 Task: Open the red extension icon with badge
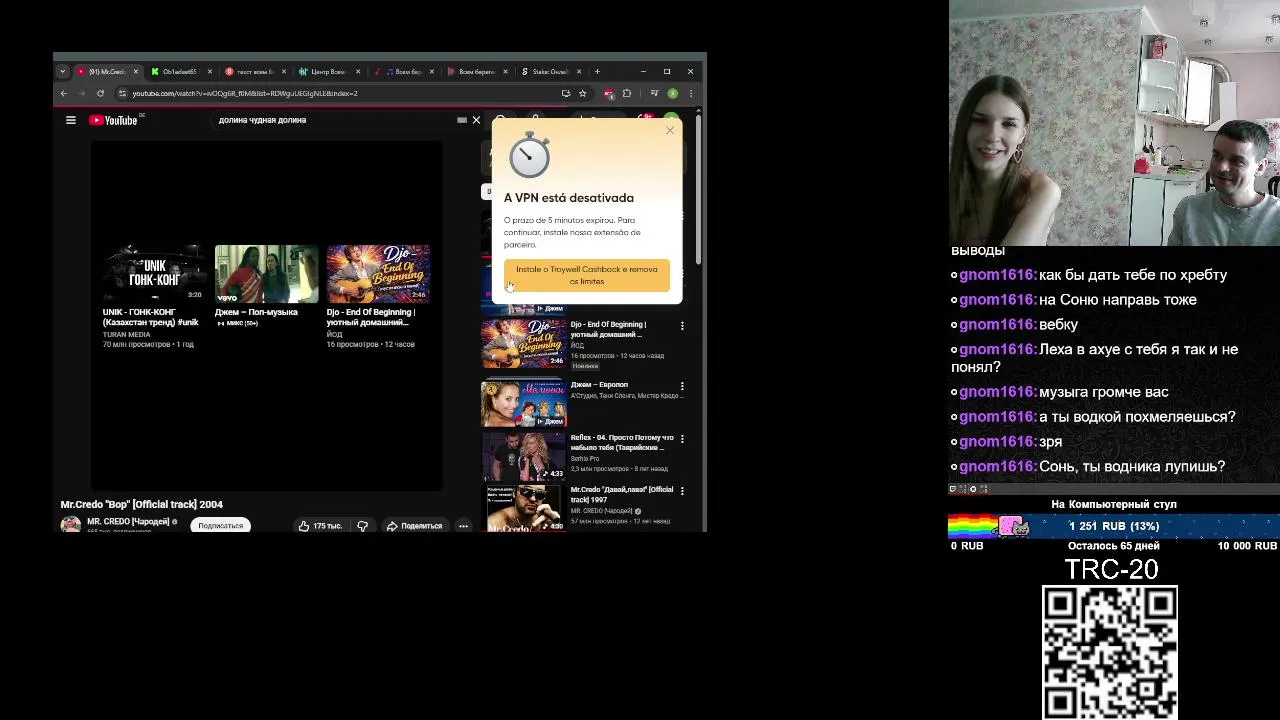coord(609,93)
